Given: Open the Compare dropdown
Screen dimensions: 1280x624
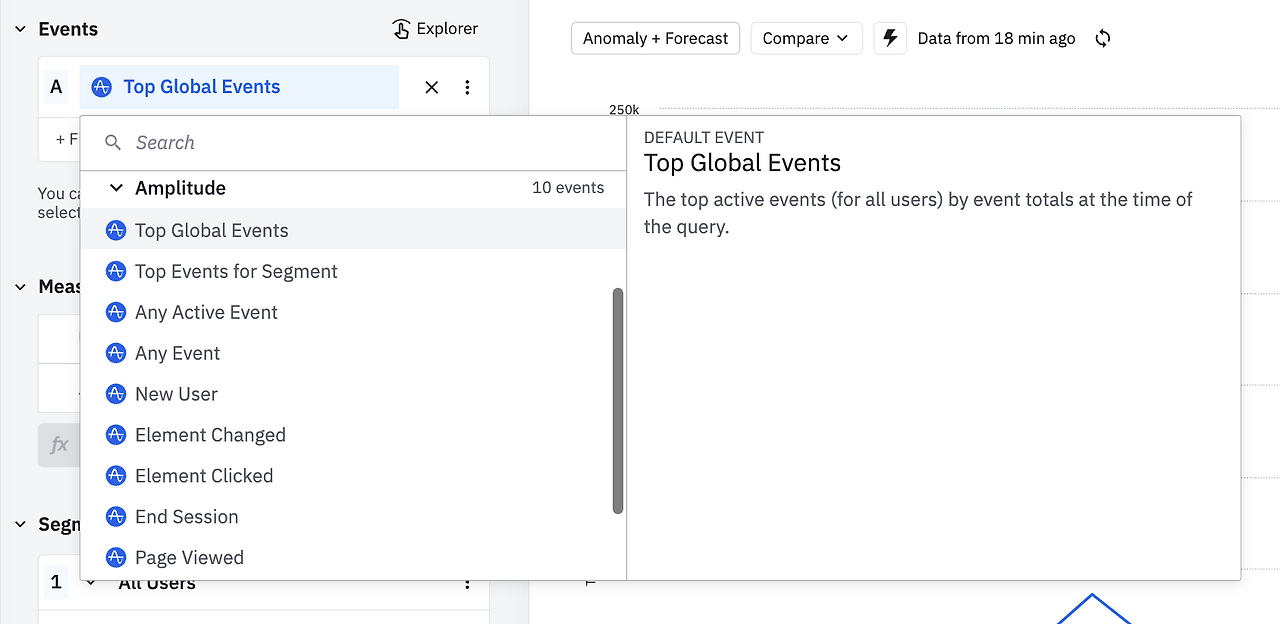Looking at the screenshot, I should [x=806, y=38].
